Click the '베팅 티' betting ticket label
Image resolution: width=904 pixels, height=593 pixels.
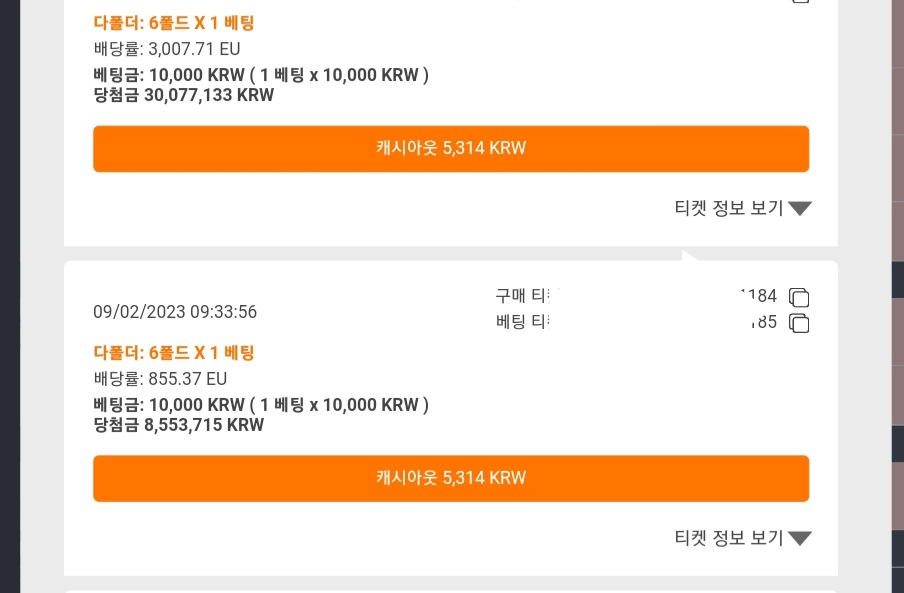522,321
